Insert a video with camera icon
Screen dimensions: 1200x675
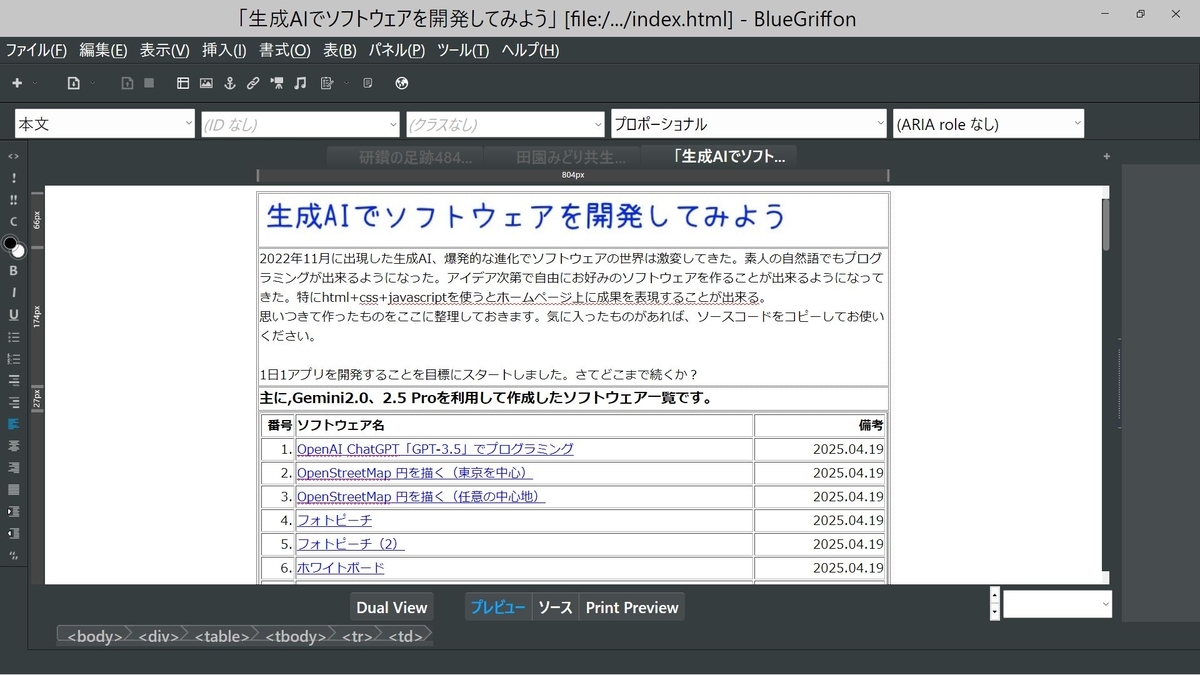(277, 83)
